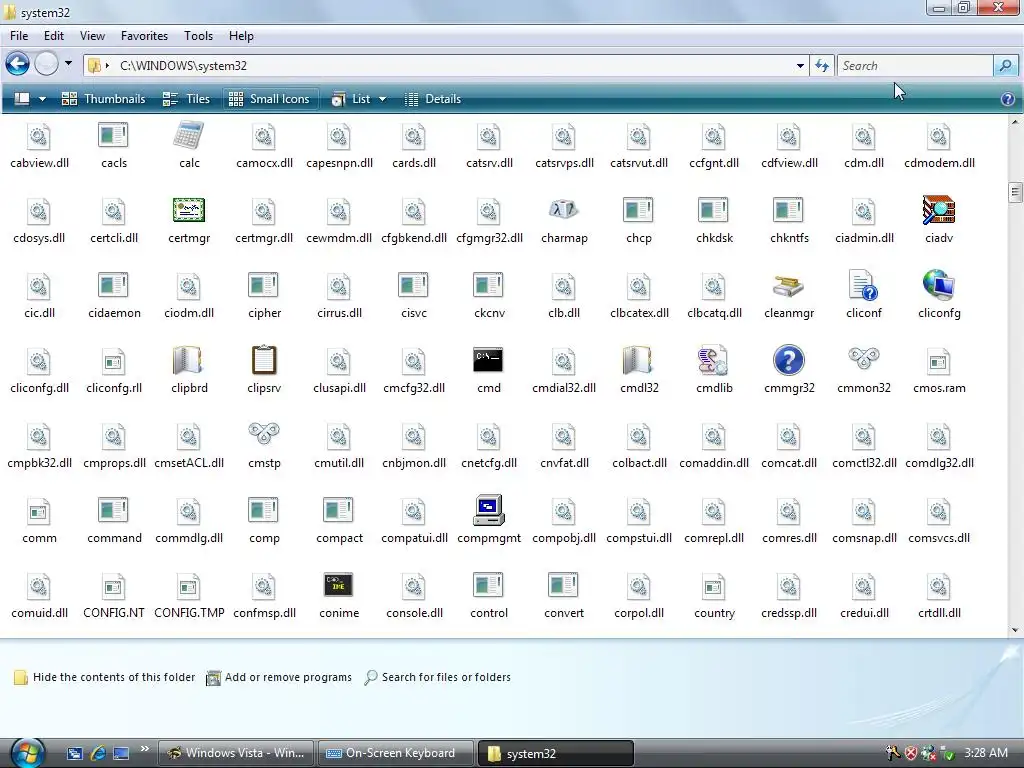
Task: Select the chkdsk program icon
Action: (x=713, y=210)
